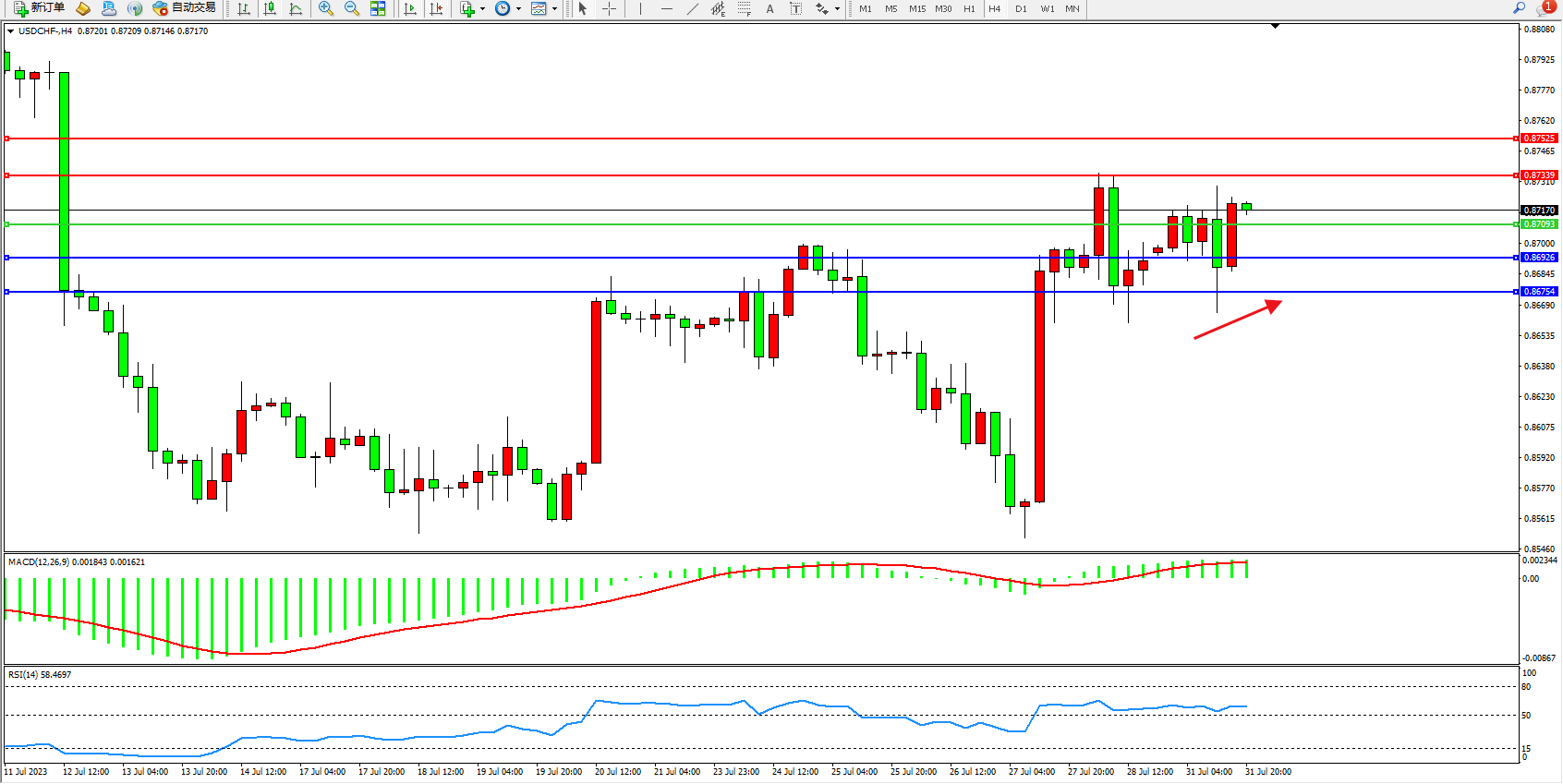Toggle chart auto scroll
This screenshot has width=1563, height=784.
(410, 8)
